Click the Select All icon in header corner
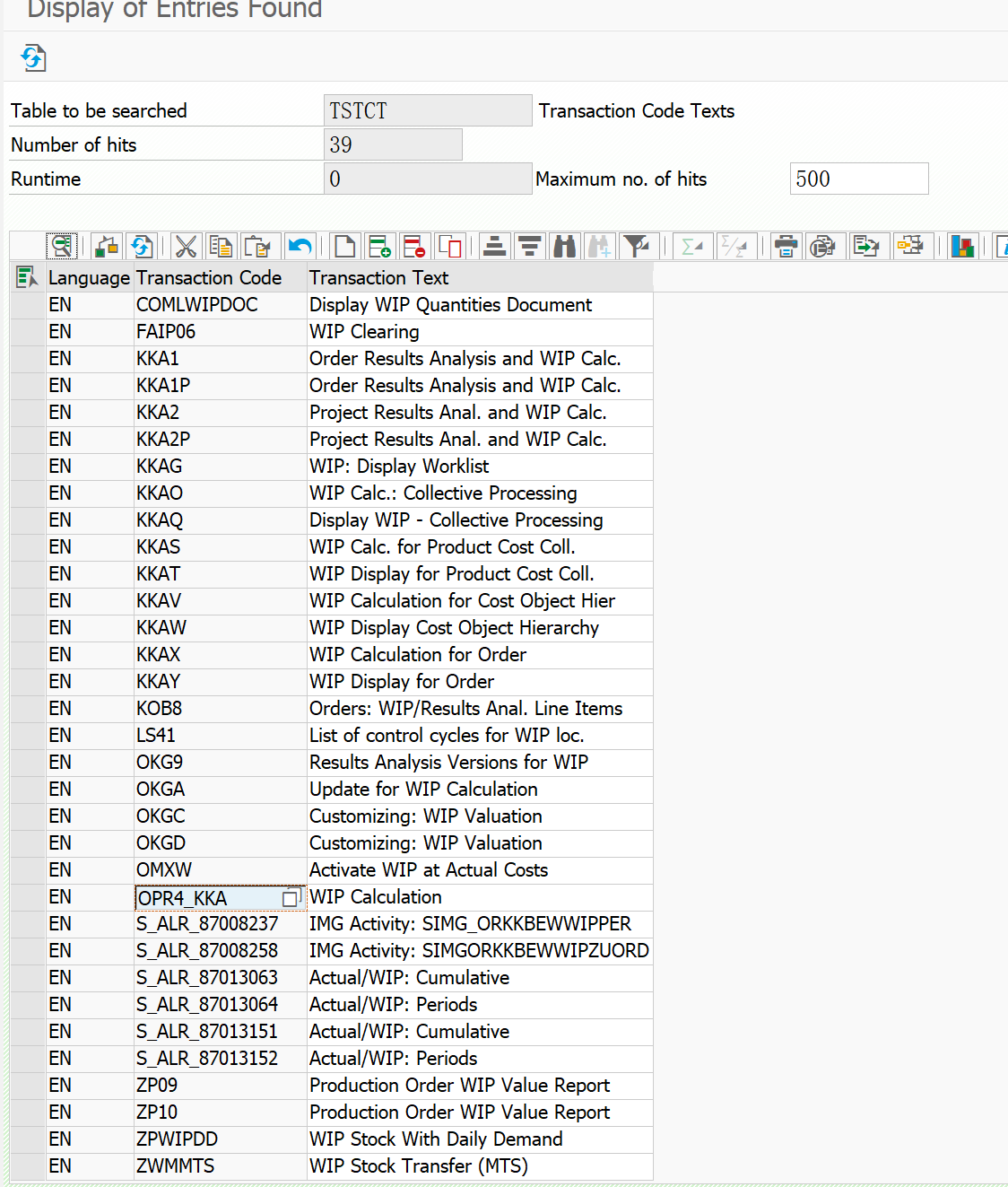This screenshot has height=1187, width=1008. coord(27,278)
